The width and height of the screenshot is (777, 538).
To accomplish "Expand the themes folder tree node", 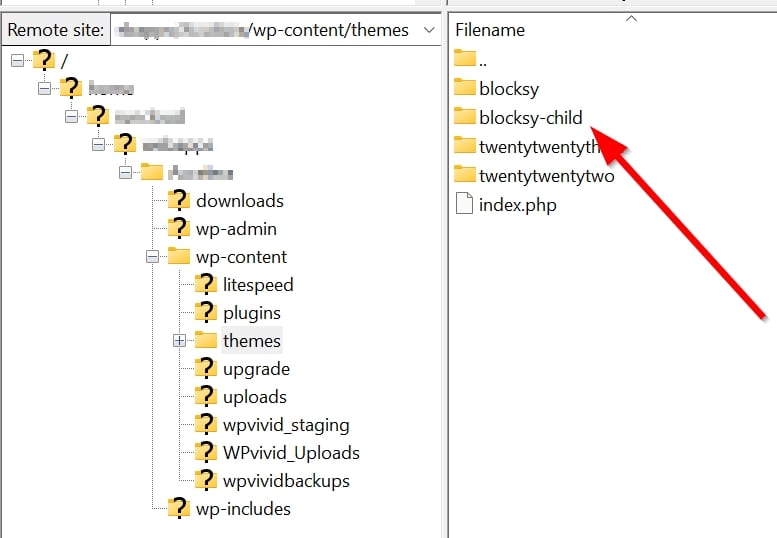I will 180,341.
